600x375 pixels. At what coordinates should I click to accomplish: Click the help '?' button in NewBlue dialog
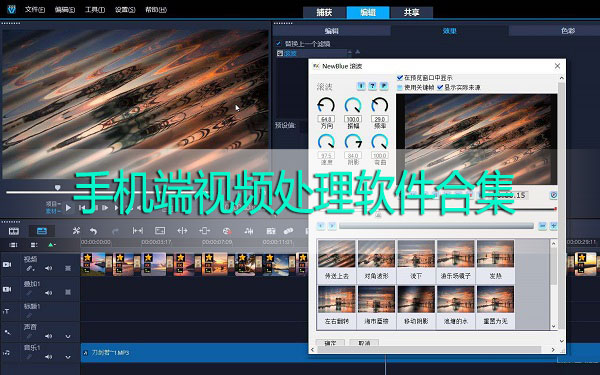372,86
